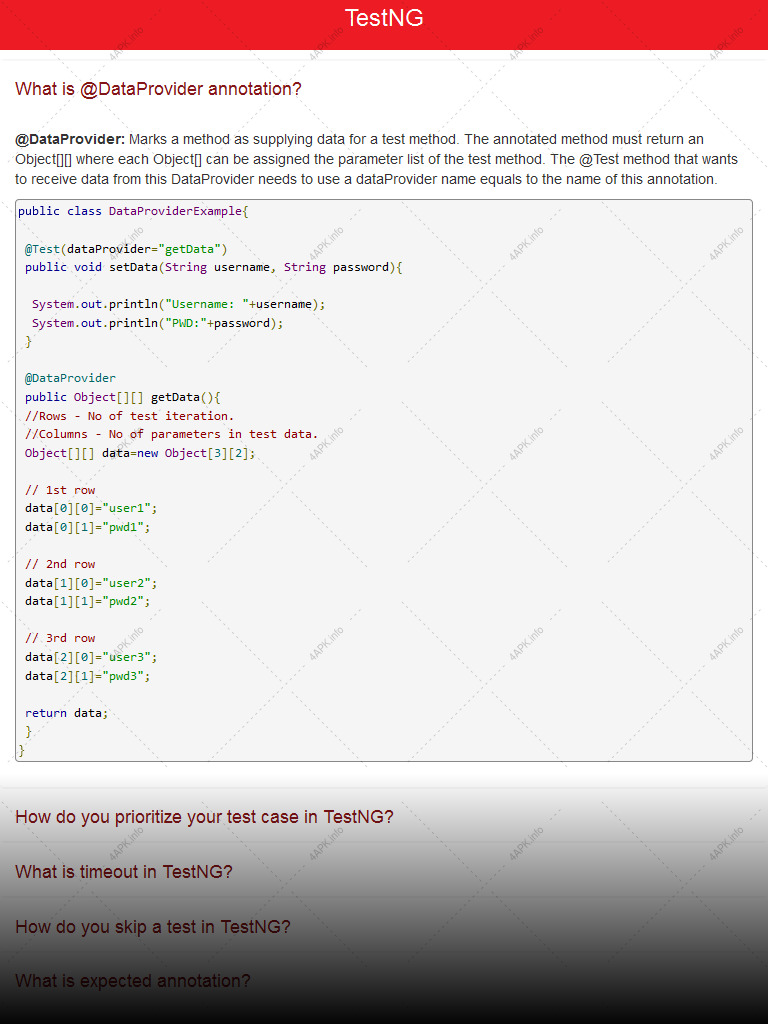Click the "// 2nd row" comment
Screen dimensions: 768x1024
pos(60,564)
